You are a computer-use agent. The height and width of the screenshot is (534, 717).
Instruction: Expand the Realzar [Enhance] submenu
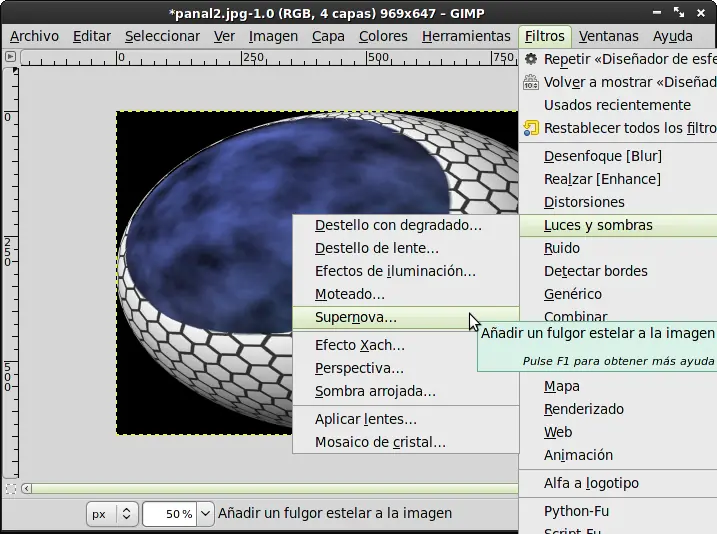[618, 179]
